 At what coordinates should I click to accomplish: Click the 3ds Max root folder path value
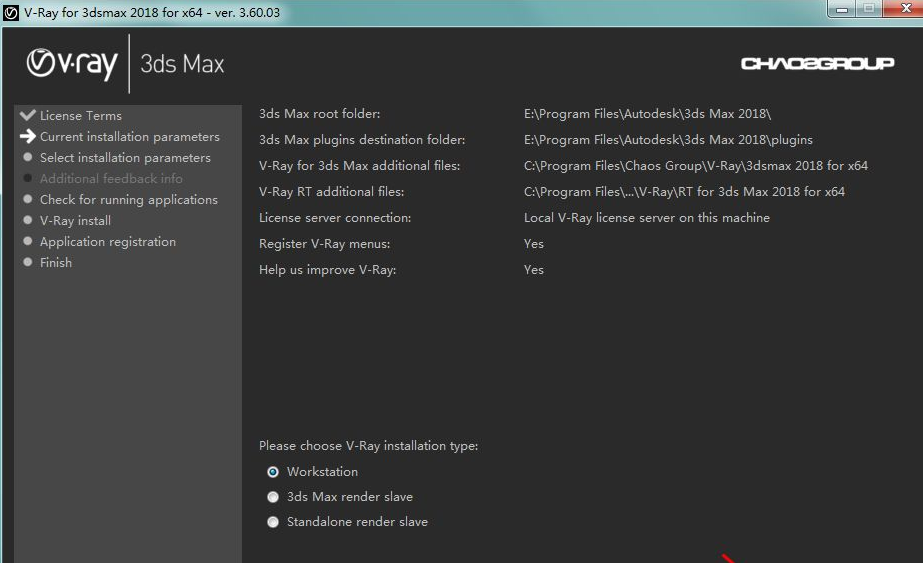[647, 114]
